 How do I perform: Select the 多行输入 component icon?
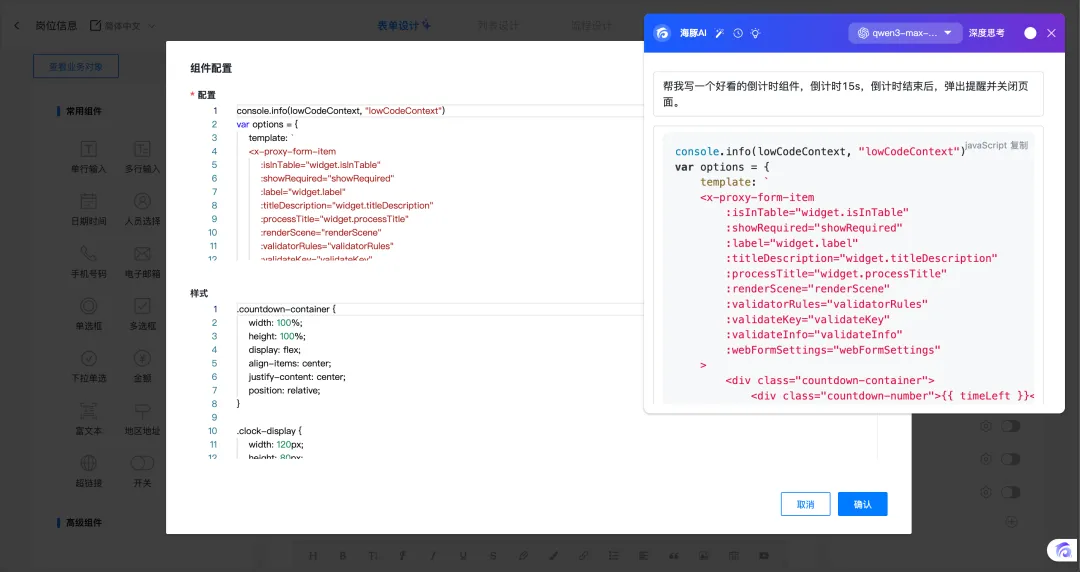[x=142, y=149]
